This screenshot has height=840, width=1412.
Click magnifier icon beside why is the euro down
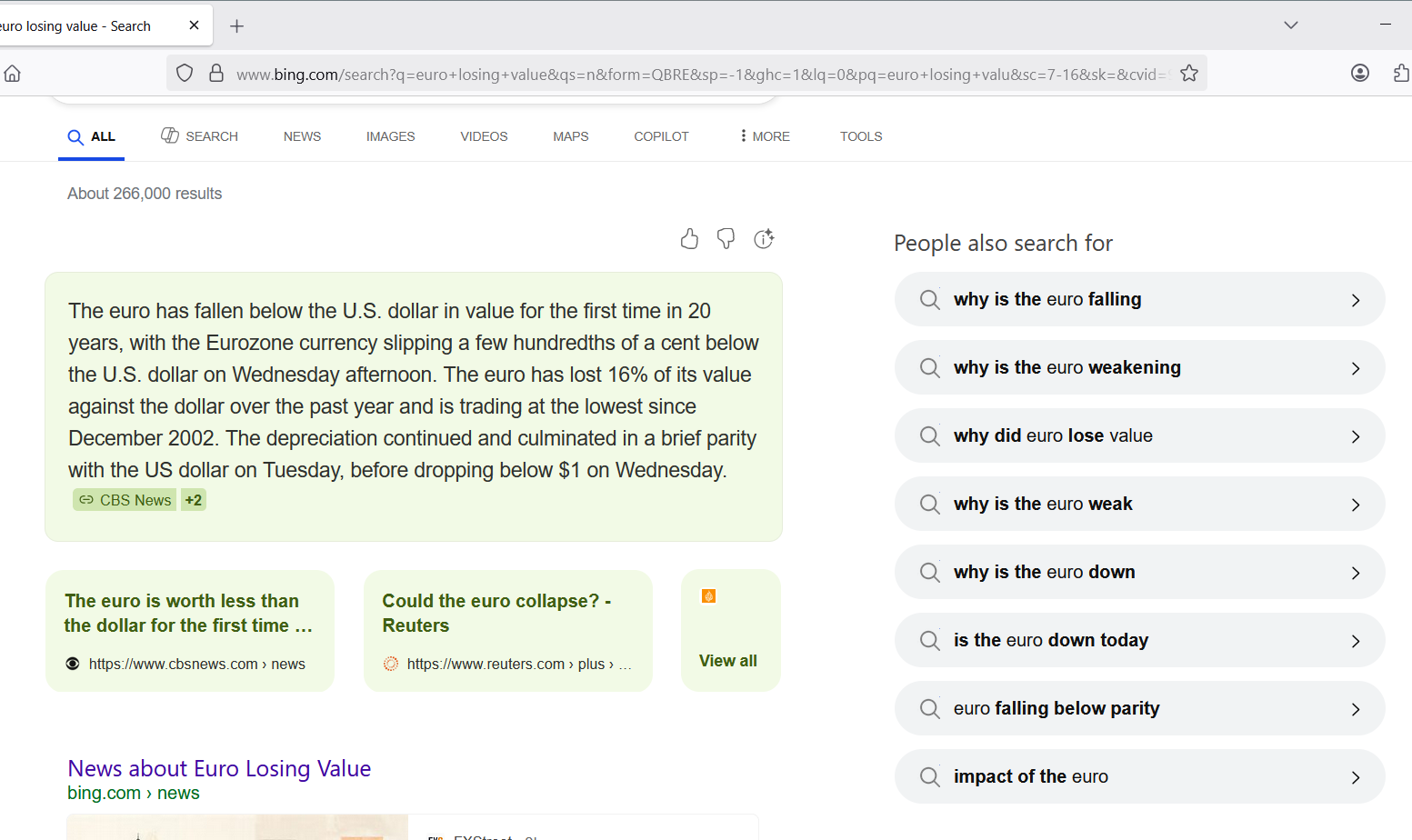929,573
